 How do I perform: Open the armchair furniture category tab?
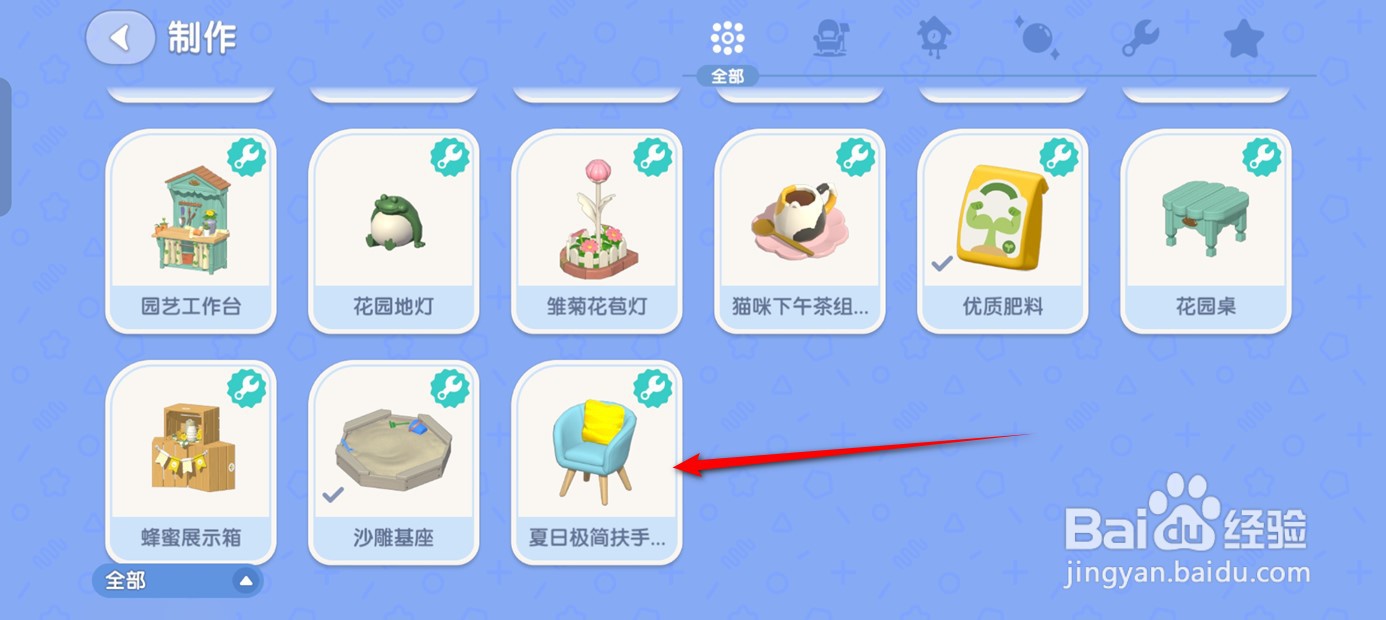click(x=831, y=39)
